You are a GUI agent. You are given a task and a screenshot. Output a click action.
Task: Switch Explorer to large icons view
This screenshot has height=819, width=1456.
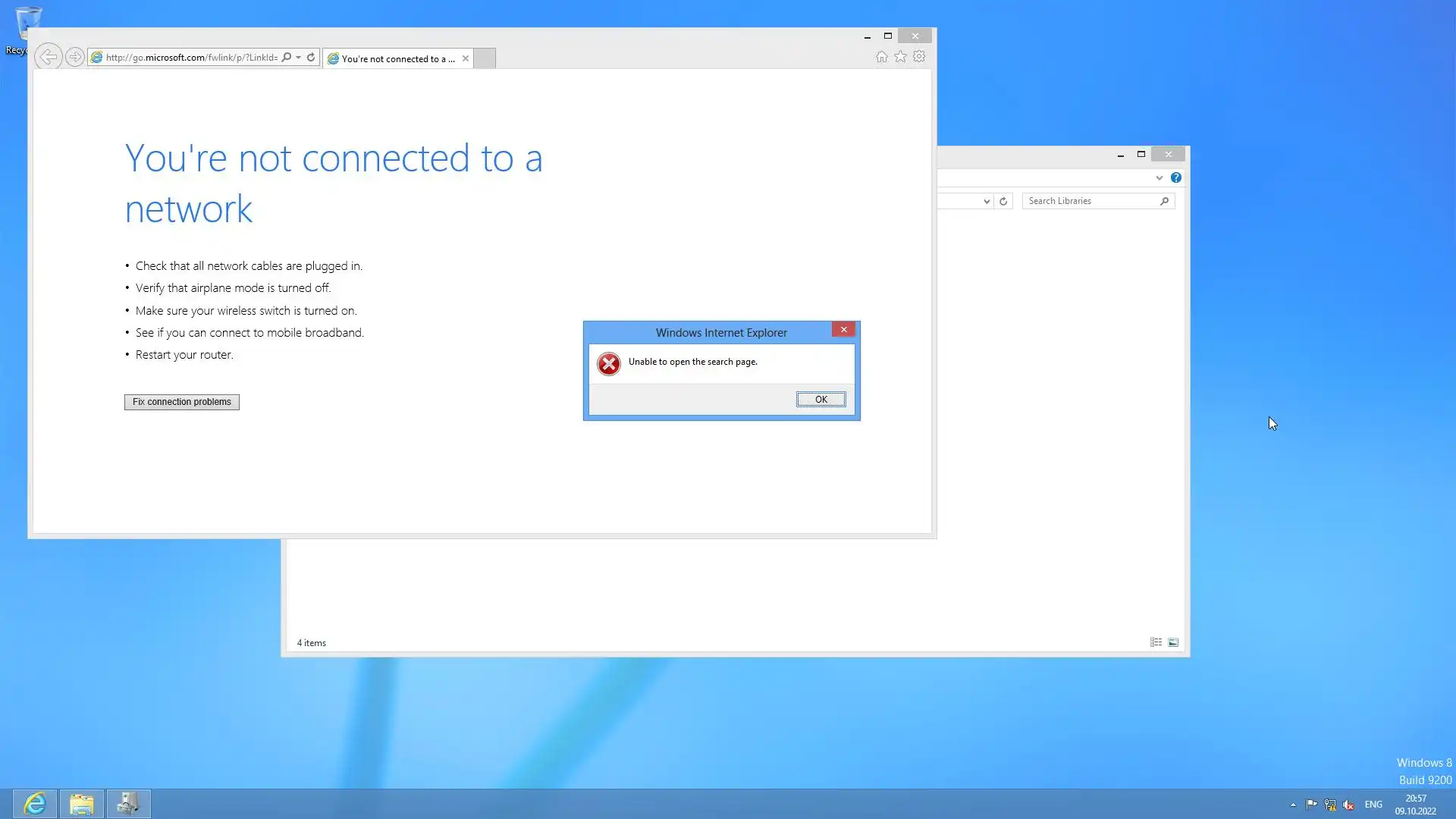[1173, 642]
